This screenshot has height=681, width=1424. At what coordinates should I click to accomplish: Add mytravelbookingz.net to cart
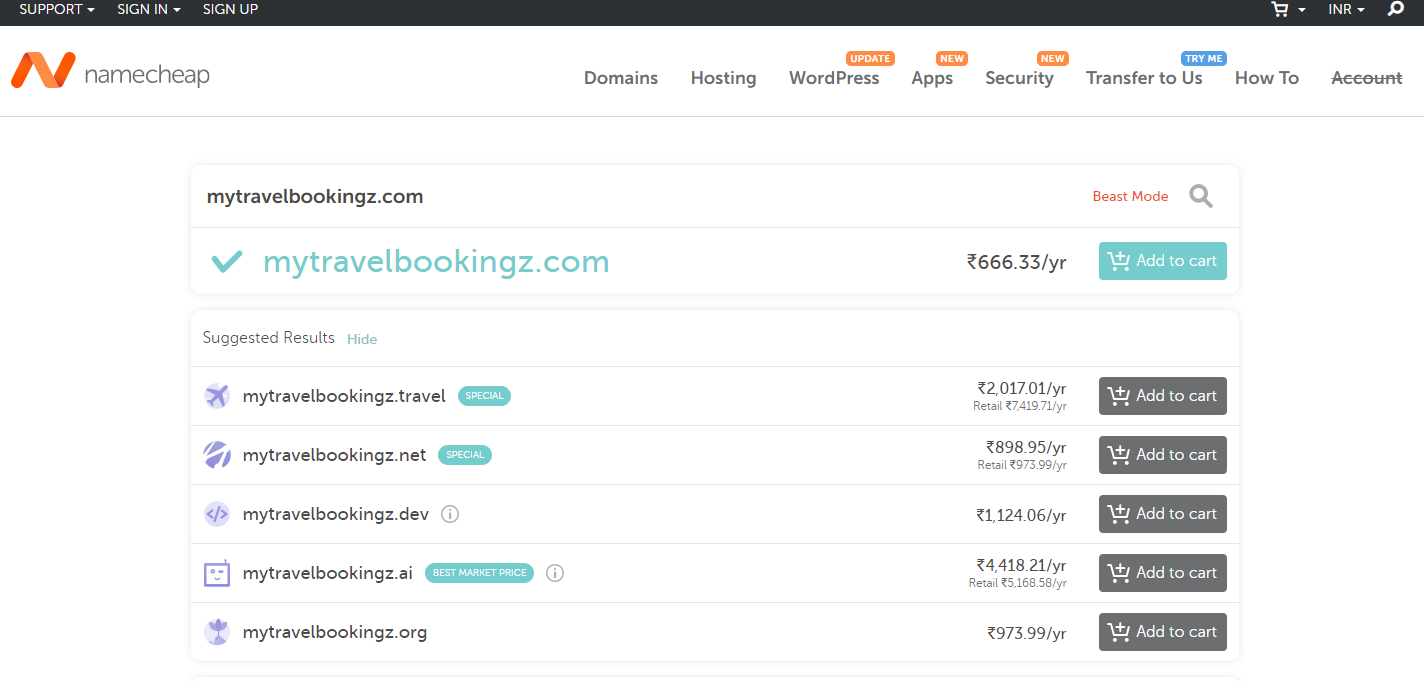point(1163,455)
